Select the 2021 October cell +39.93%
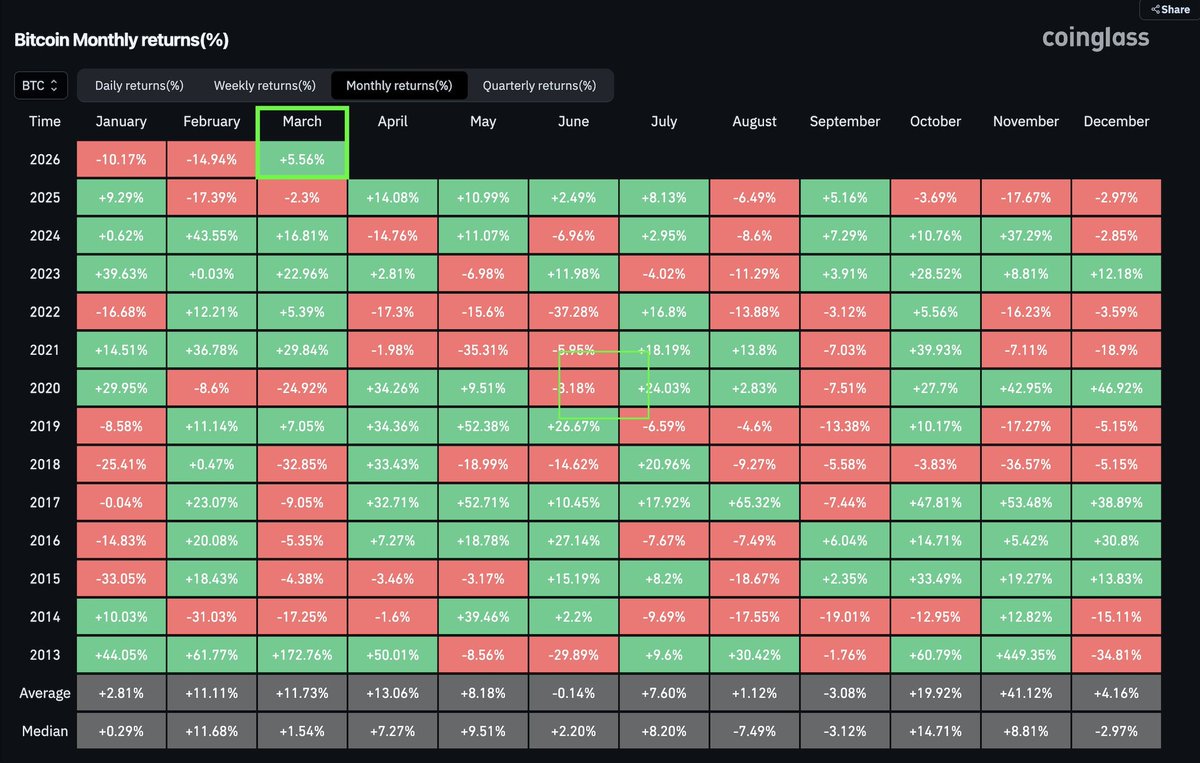The image size is (1200, 763). coord(935,350)
